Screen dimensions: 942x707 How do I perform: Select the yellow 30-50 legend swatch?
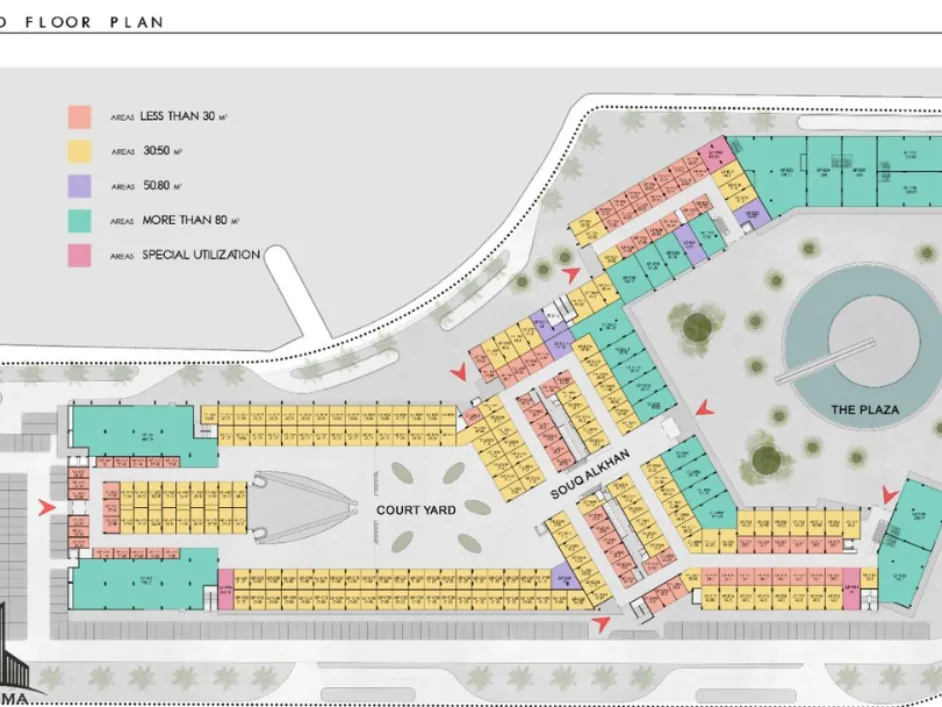[79, 151]
